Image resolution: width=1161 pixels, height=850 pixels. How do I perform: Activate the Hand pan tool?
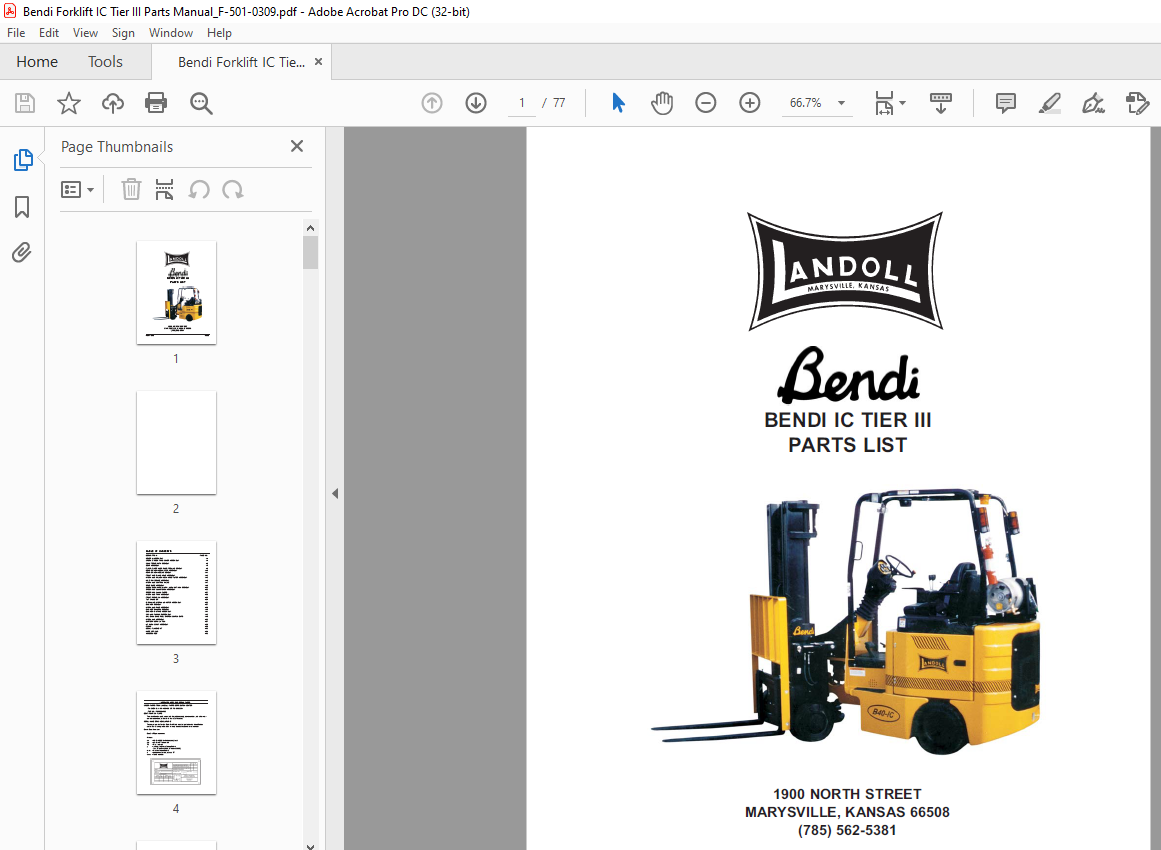point(662,103)
